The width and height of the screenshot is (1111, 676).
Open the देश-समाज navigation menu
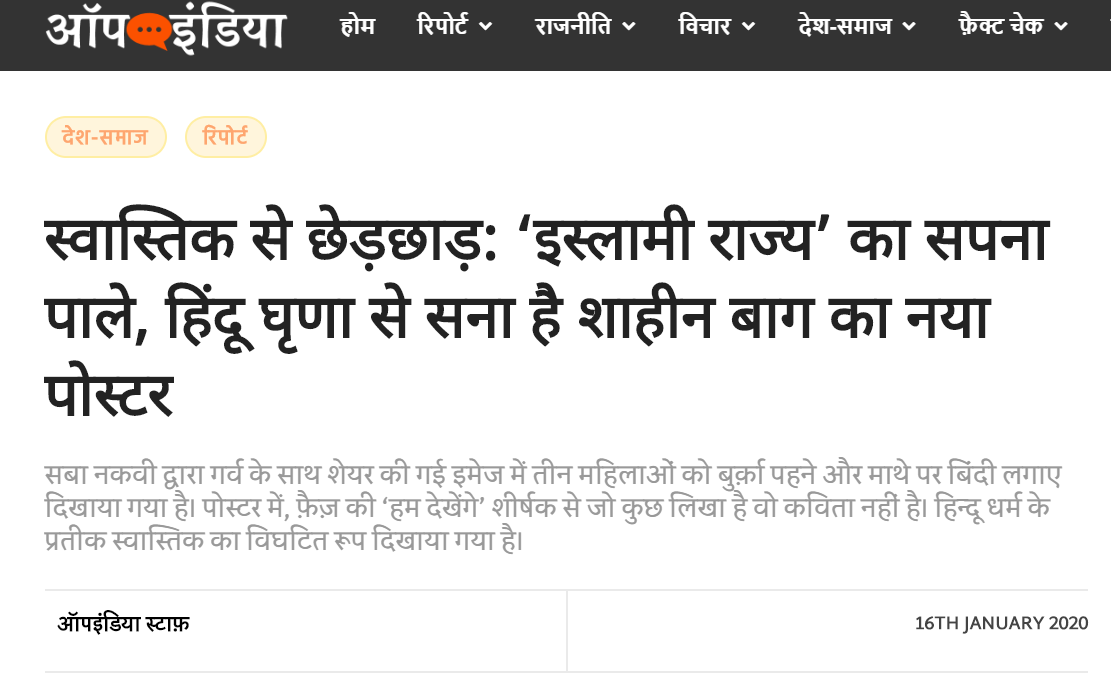pos(845,26)
